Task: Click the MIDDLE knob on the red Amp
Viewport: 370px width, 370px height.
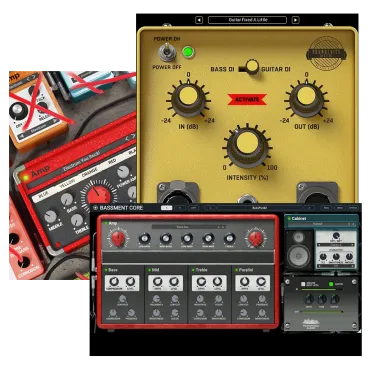Action: point(51,216)
